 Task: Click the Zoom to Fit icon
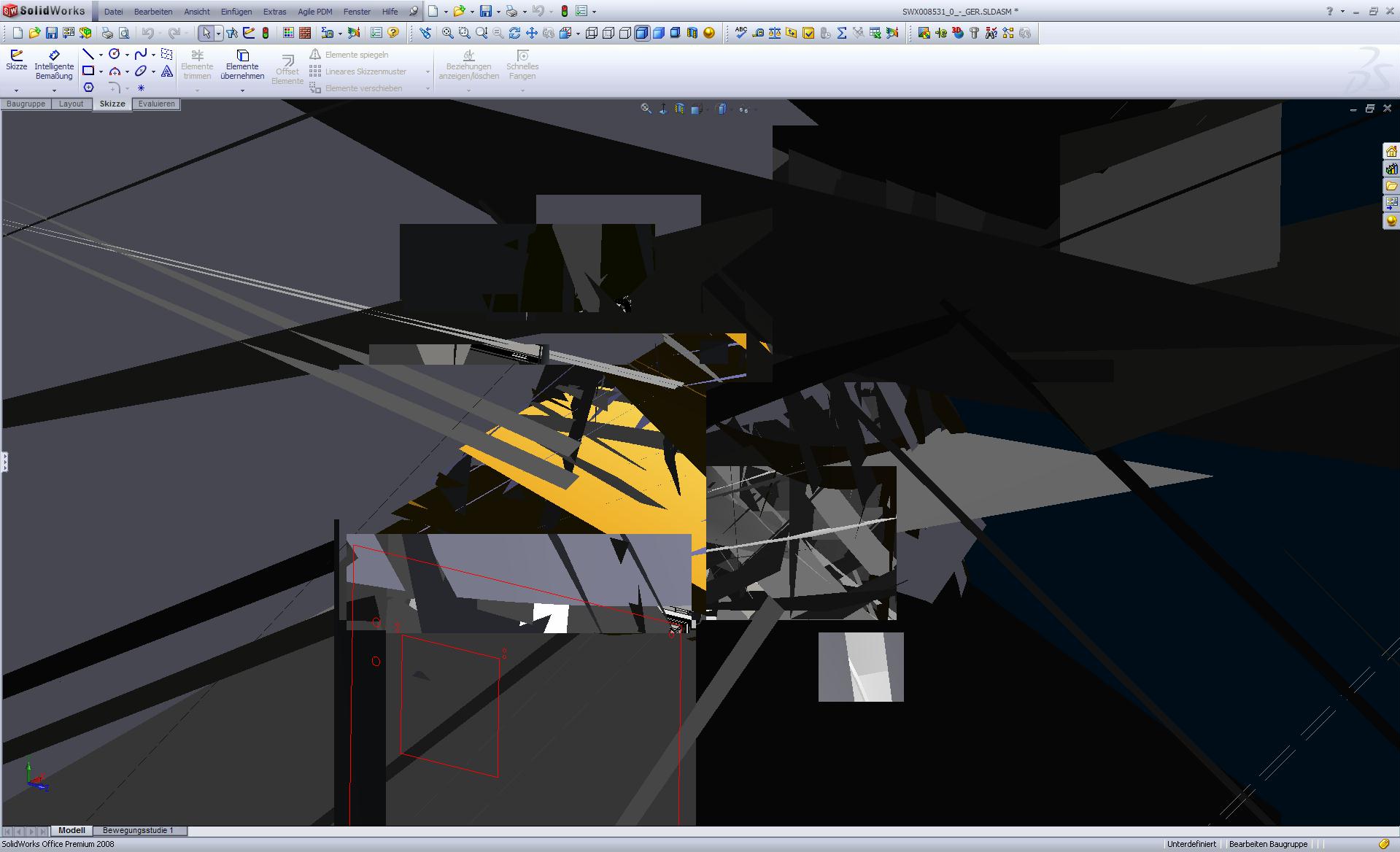tap(447, 33)
